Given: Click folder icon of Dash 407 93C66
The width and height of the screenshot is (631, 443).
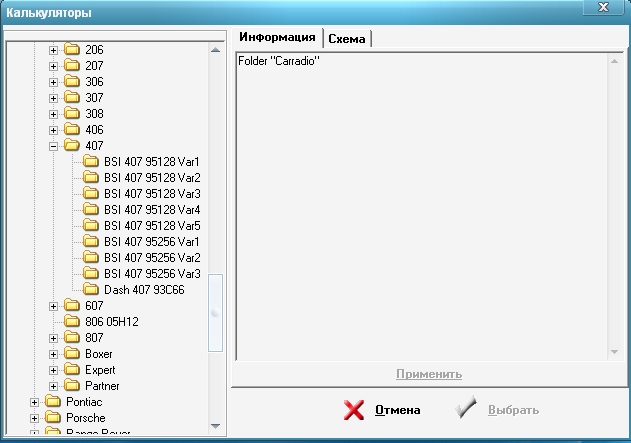Looking at the screenshot, I should pos(91,289).
